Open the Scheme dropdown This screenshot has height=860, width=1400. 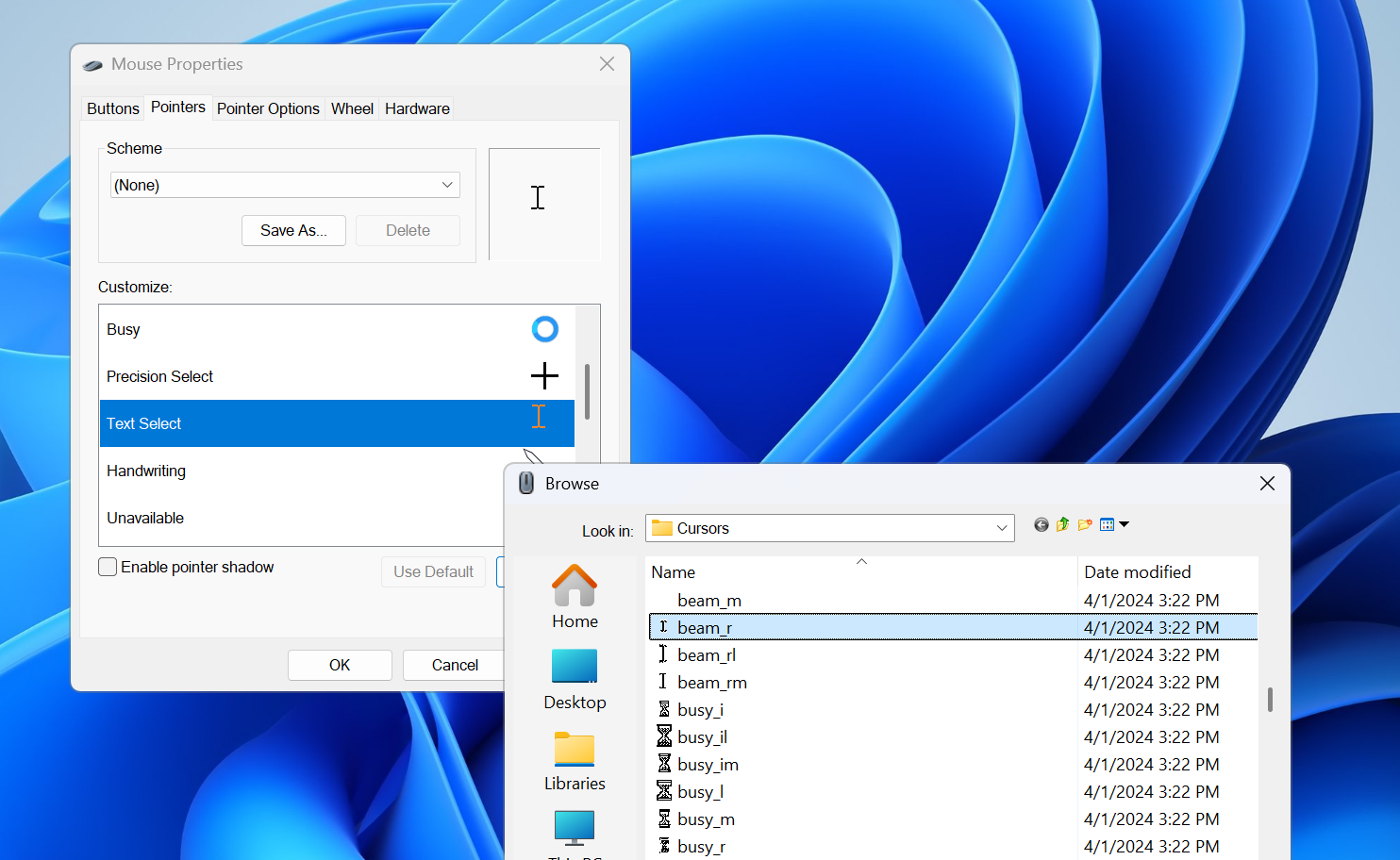point(447,185)
